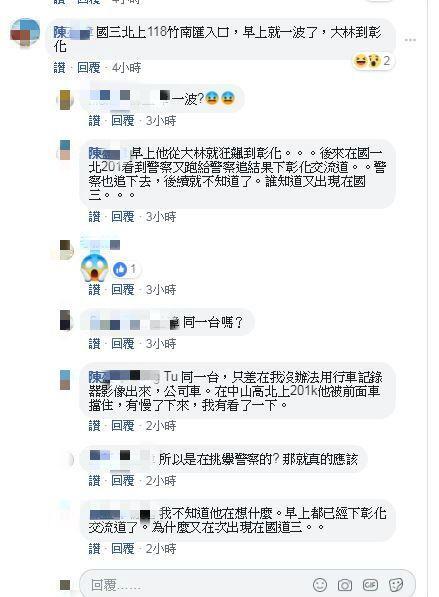This screenshot has height=597, width=439.
Task: Open top commenter's profile picture
Action: click(25, 33)
